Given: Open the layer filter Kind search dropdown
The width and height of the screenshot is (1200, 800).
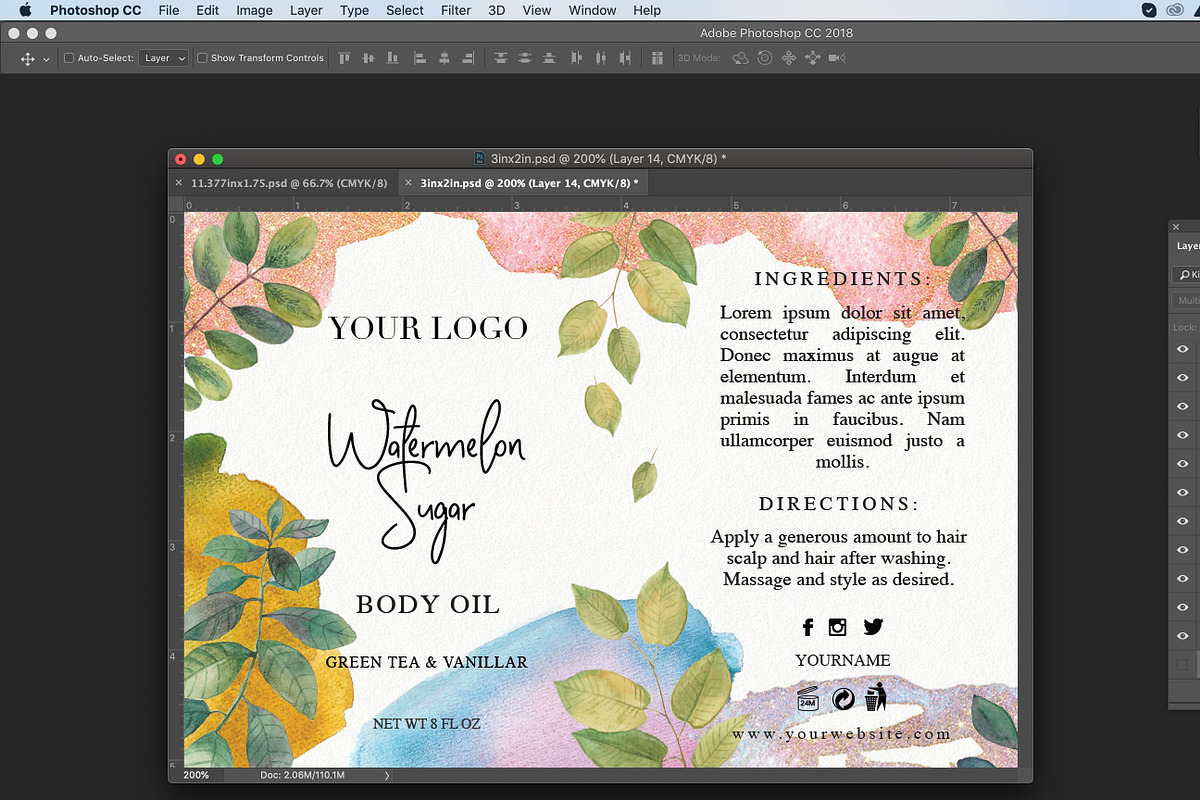Looking at the screenshot, I should 1186,275.
